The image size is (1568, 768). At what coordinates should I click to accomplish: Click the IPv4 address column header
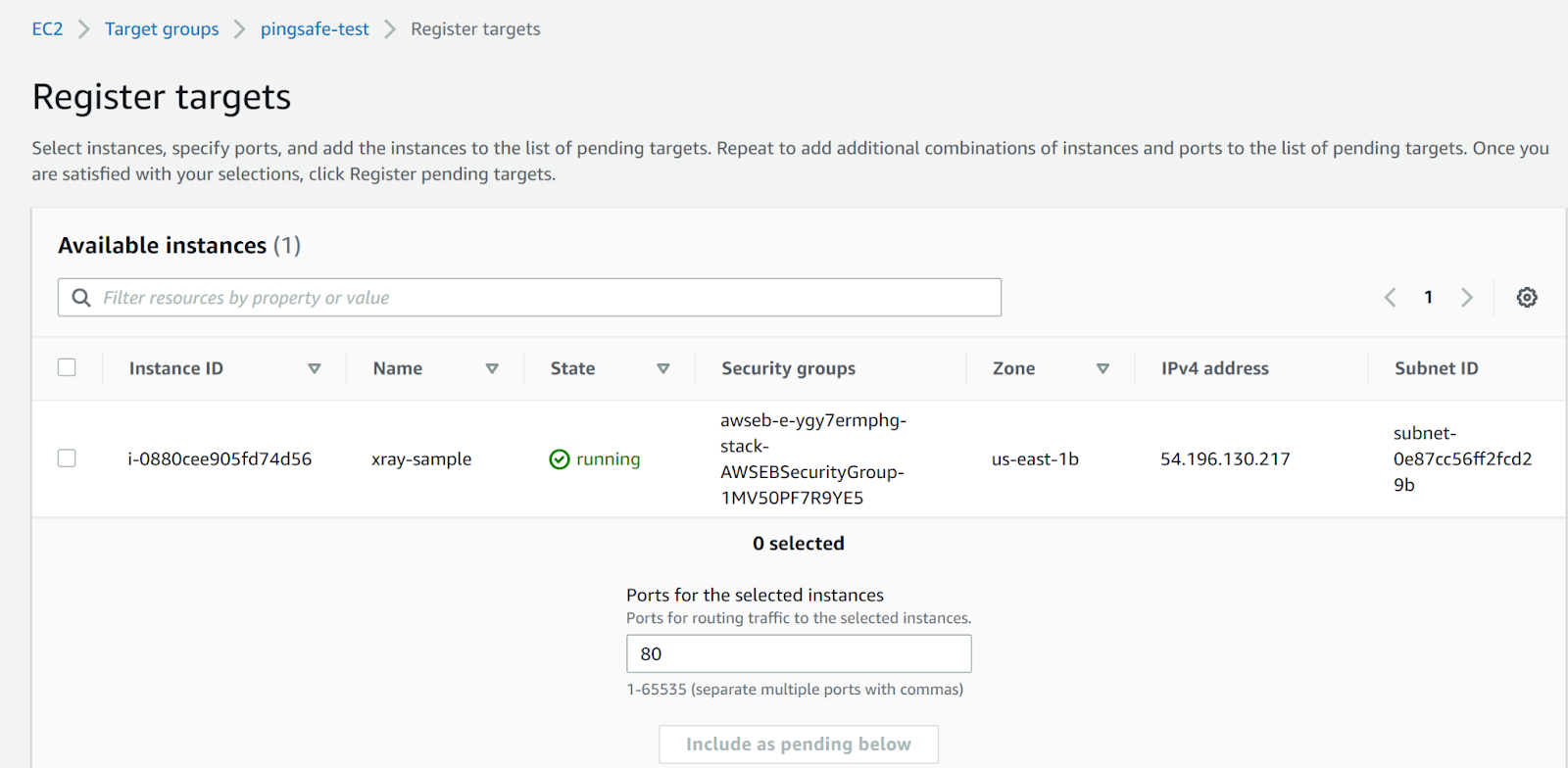(x=1214, y=368)
